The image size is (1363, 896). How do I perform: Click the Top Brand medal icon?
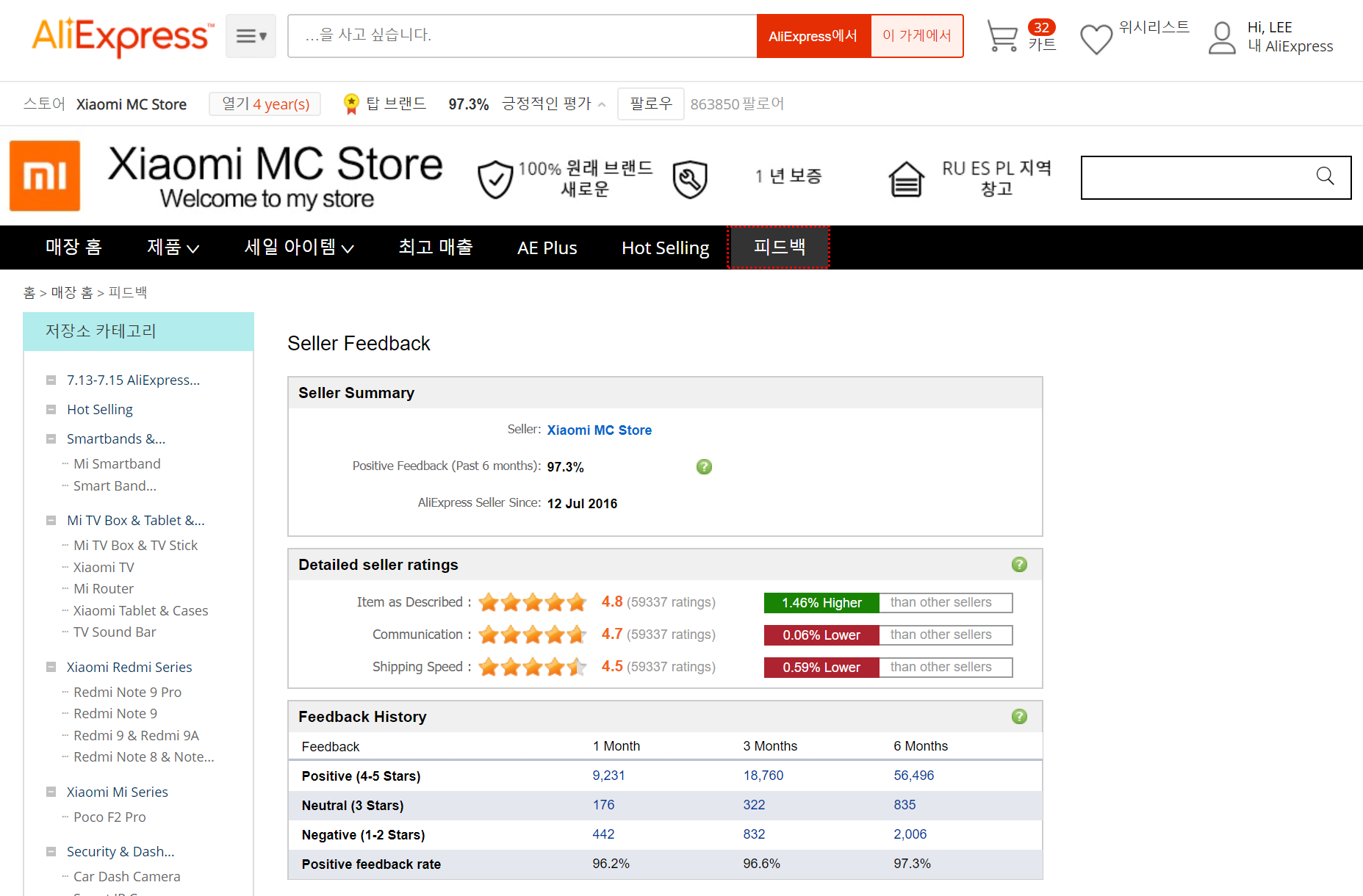[351, 104]
